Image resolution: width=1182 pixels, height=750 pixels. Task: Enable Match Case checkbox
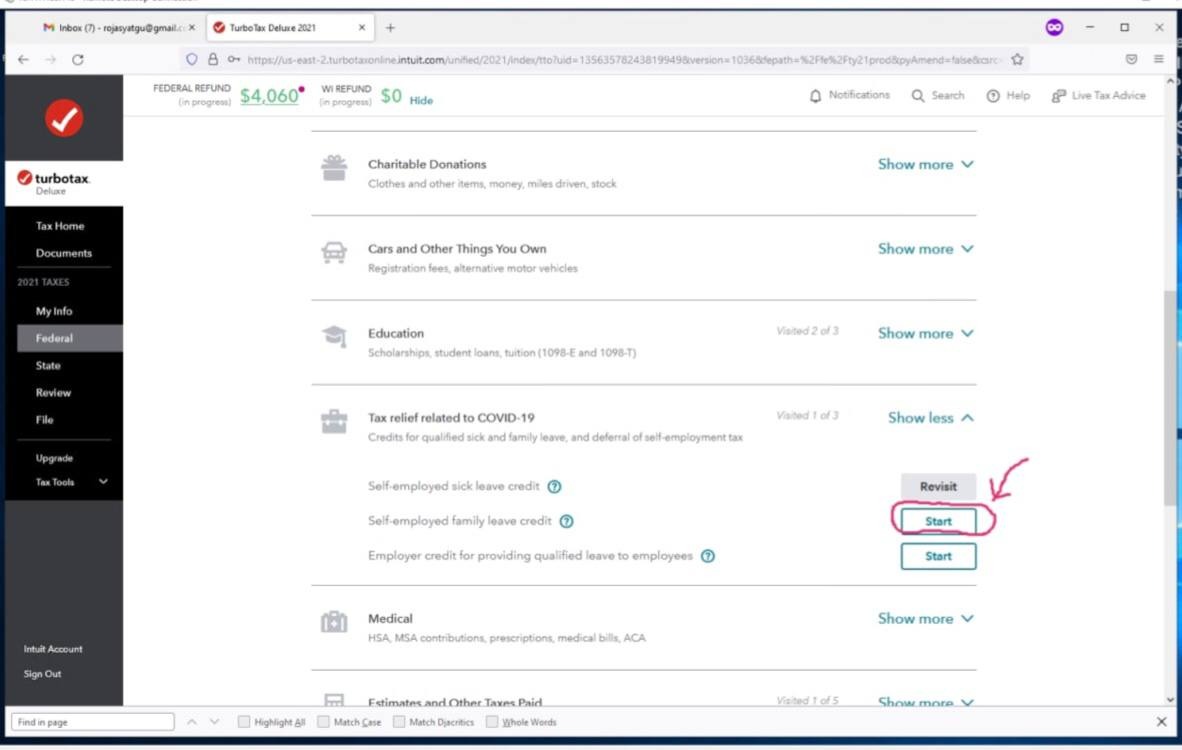pos(323,722)
